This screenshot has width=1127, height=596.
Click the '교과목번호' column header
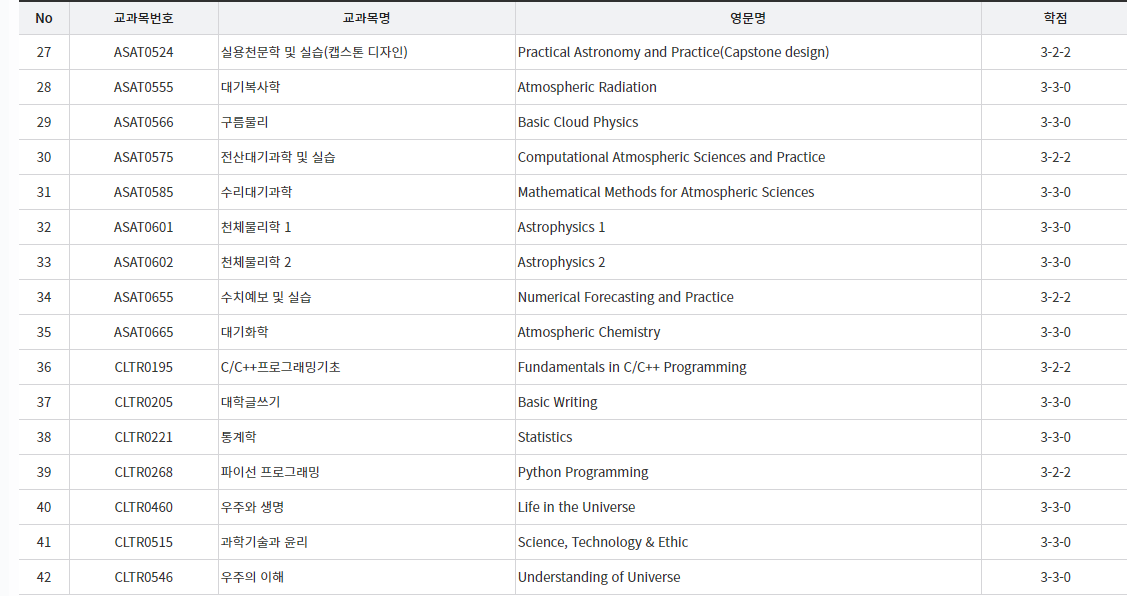[x=144, y=18]
